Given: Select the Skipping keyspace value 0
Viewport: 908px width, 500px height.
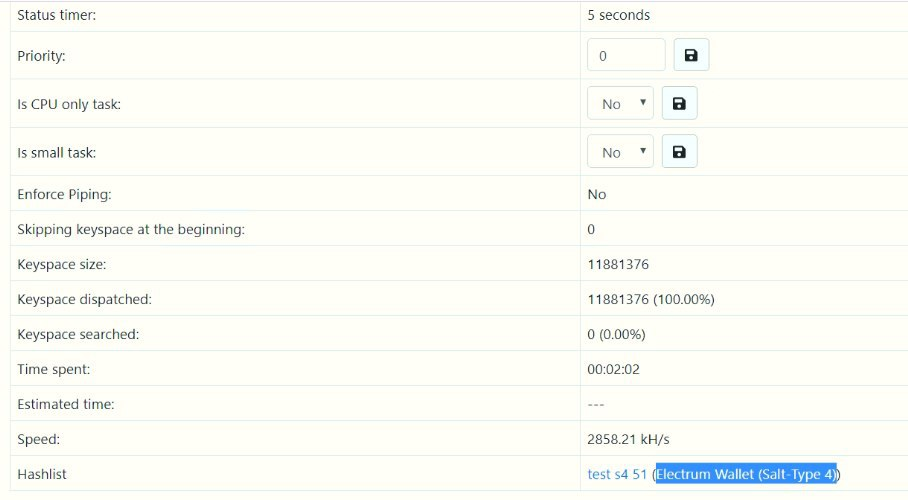Looking at the screenshot, I should (x=591, y=229).
